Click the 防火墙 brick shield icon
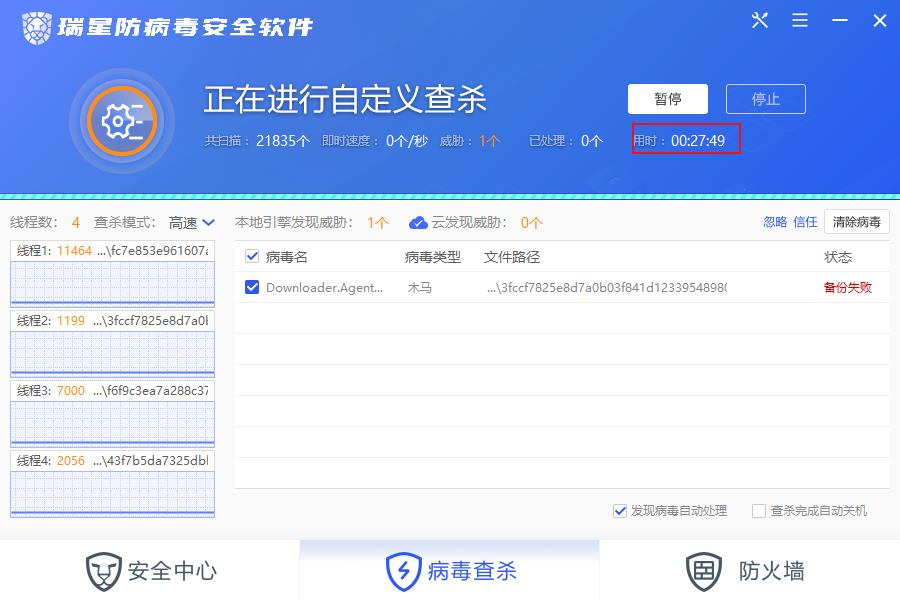The height and width of the screenshot is (600, 900). coord(704,571)
